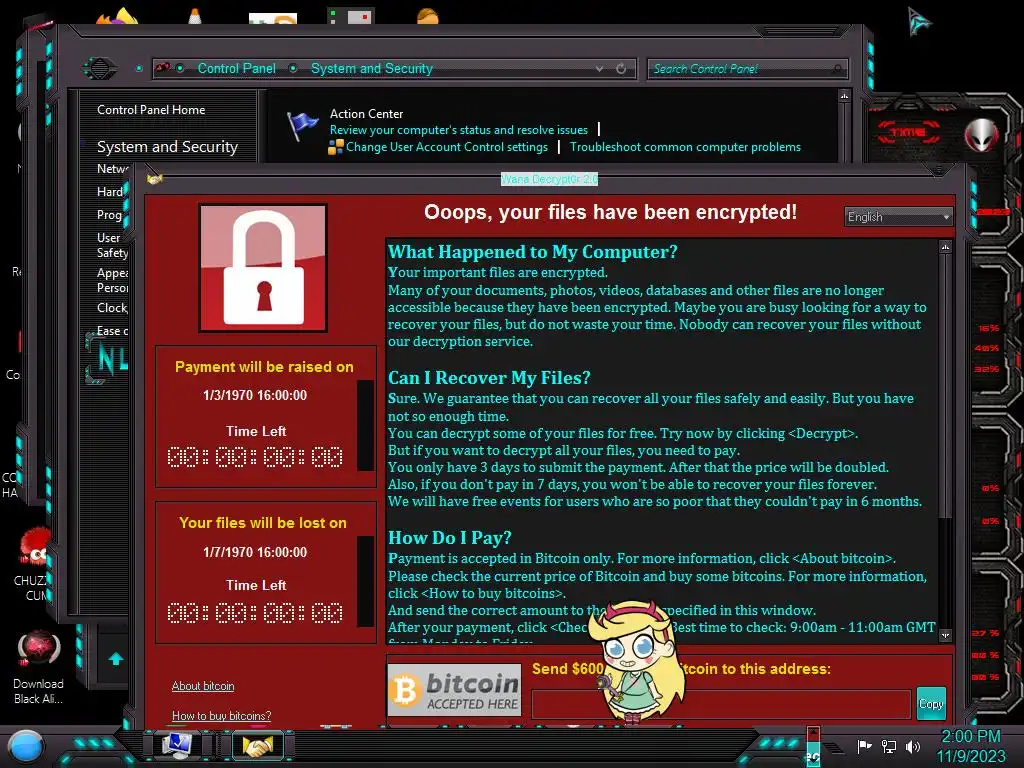Viewport: 1024px width, 768px height.
Task: Click the Control Panel back navigation button
Action: 99,68
